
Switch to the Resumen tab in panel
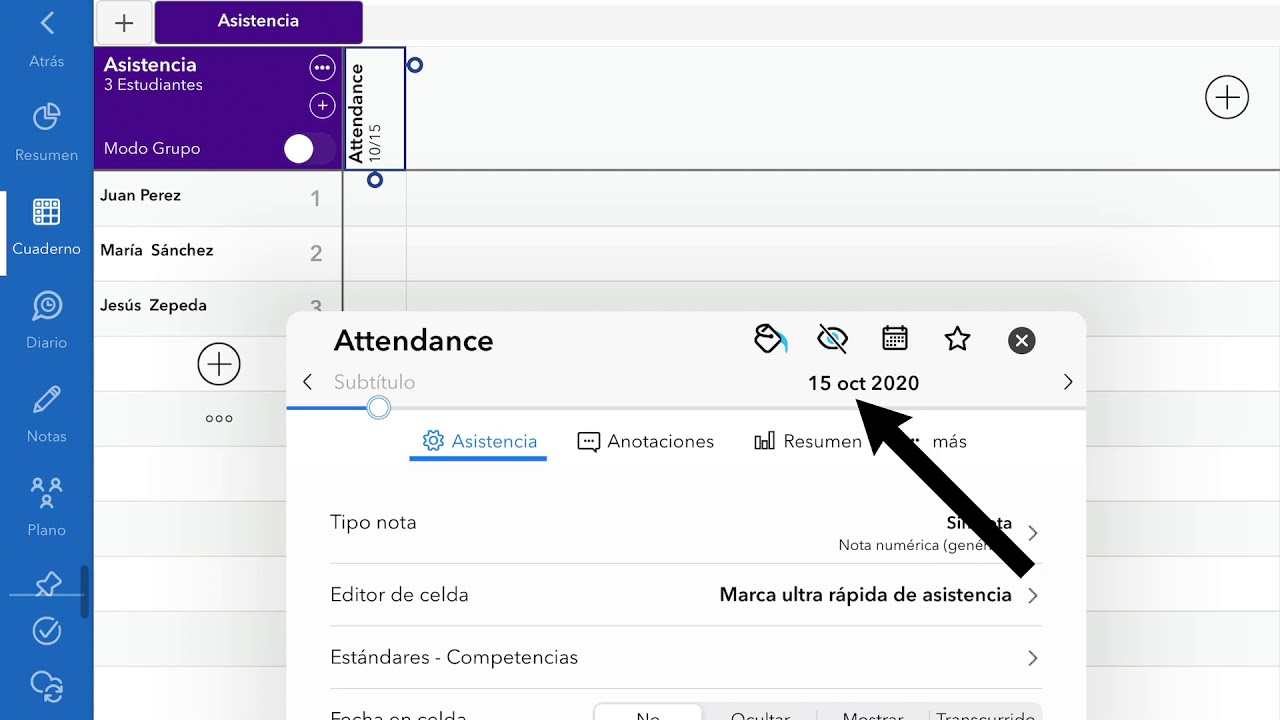(x=808, y=441)
